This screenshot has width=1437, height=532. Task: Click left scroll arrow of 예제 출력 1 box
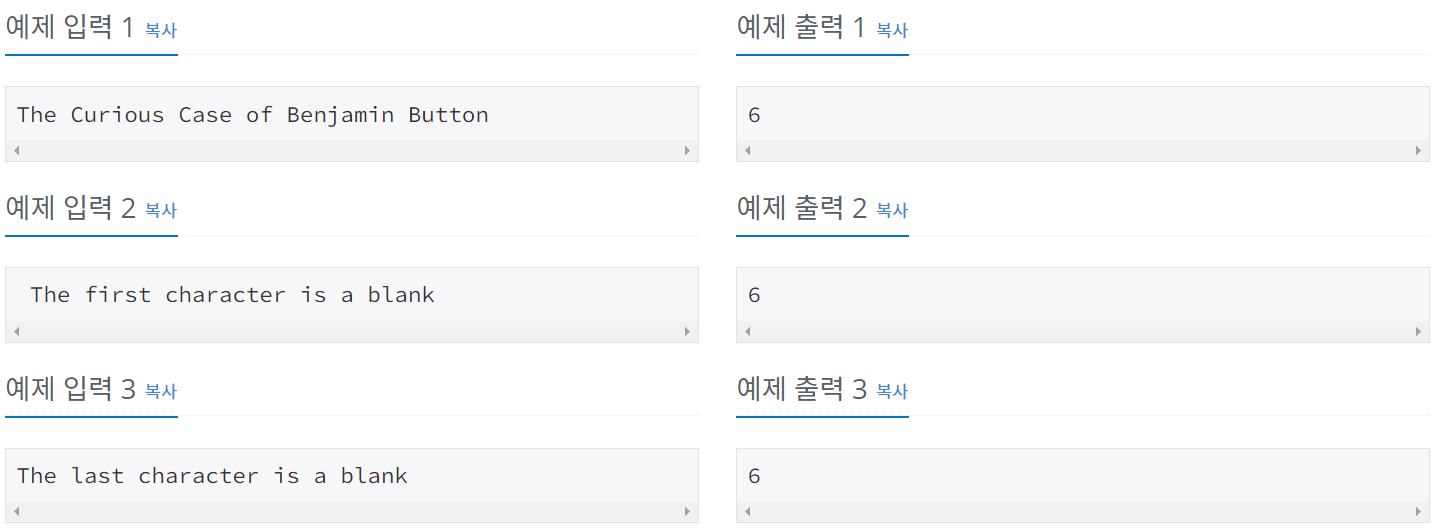tap(747, 150)
